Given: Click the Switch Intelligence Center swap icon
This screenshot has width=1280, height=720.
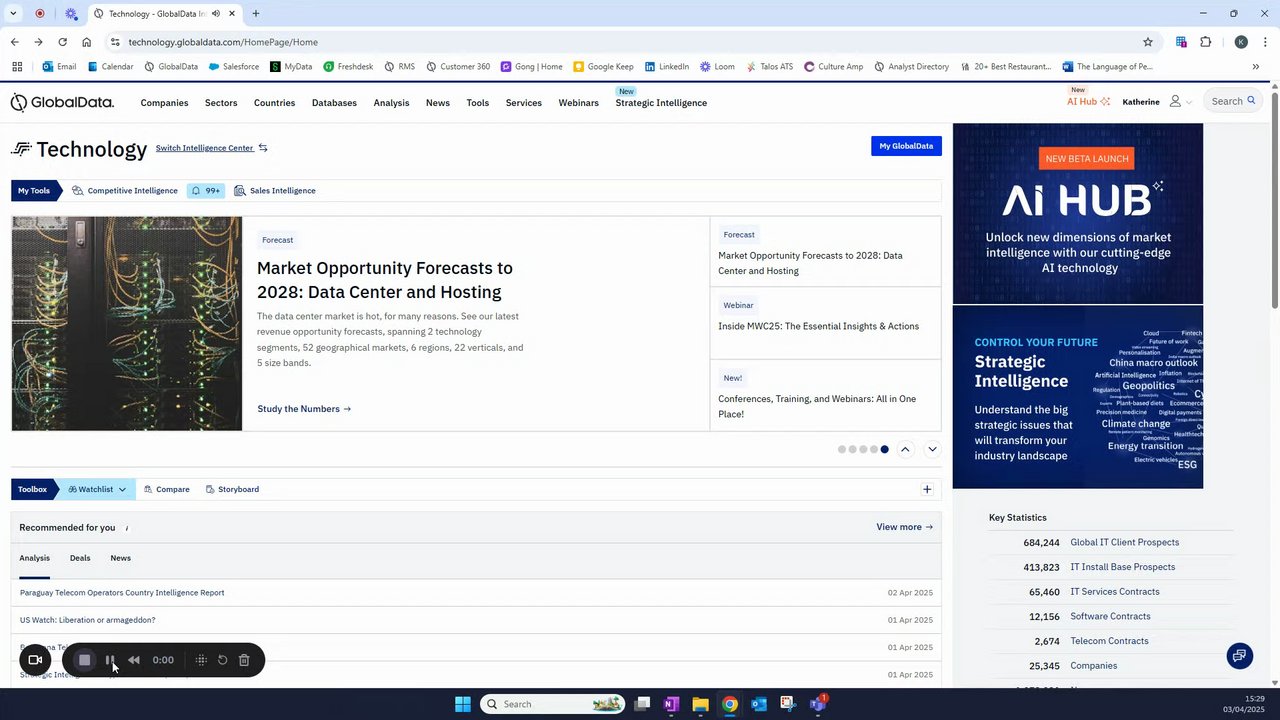Looking at the screenshot, I should click(263, 148).
